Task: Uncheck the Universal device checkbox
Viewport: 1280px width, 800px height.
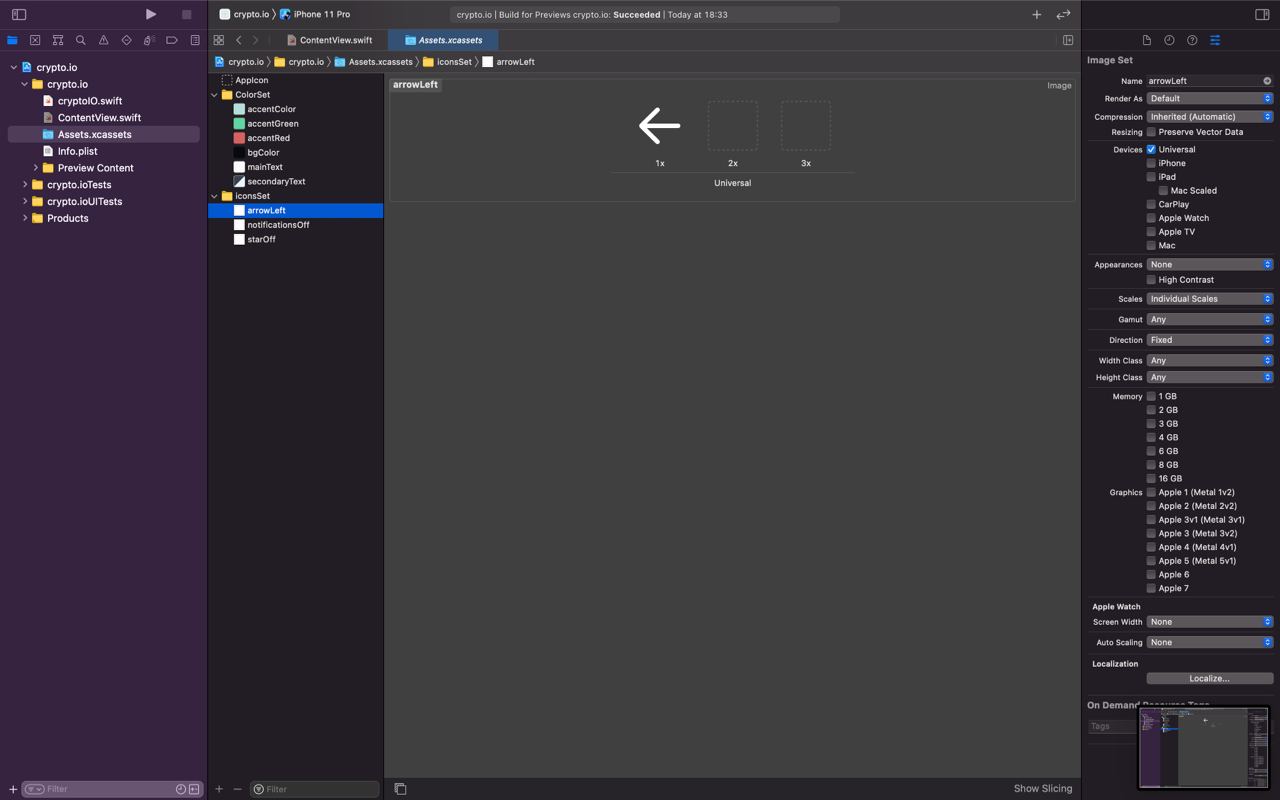Action: [x=1151, y=149]
